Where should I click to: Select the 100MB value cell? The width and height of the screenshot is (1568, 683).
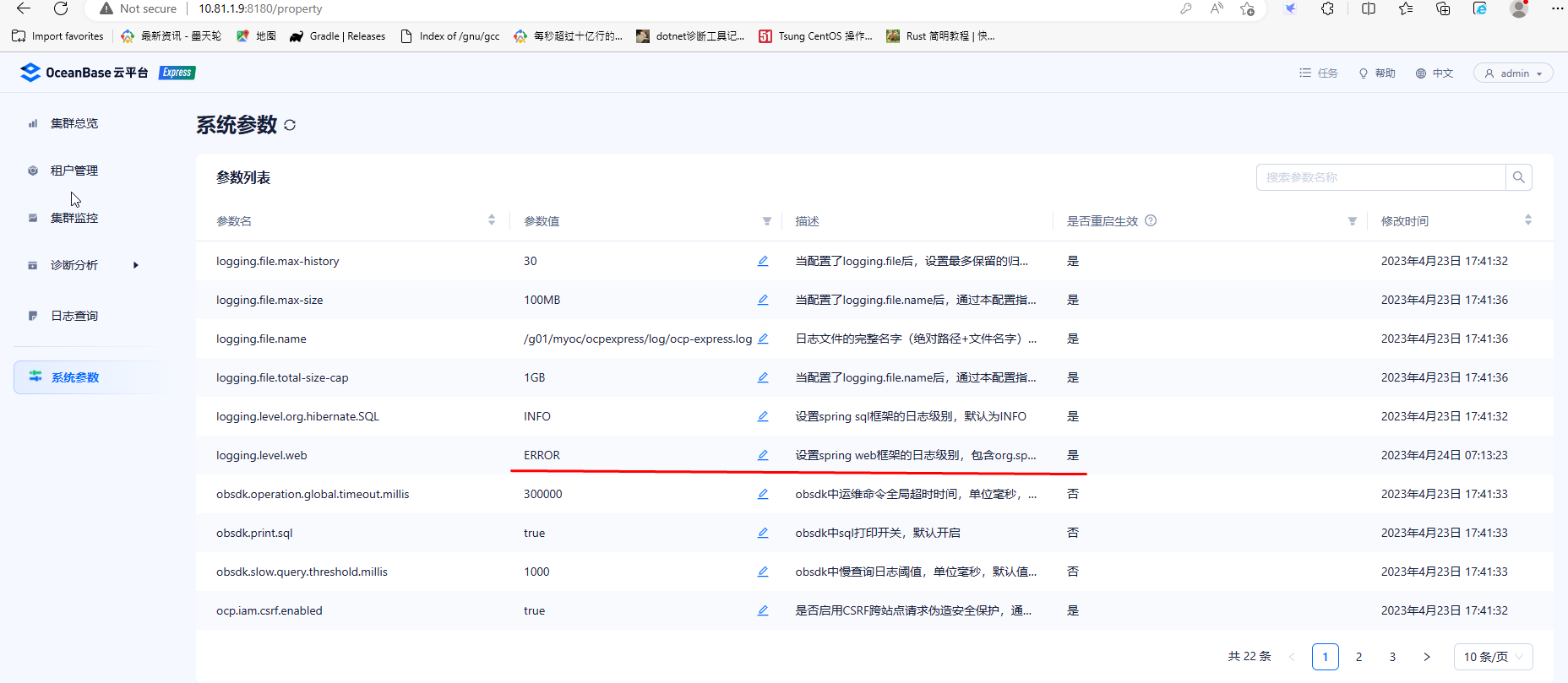[542, 300]
